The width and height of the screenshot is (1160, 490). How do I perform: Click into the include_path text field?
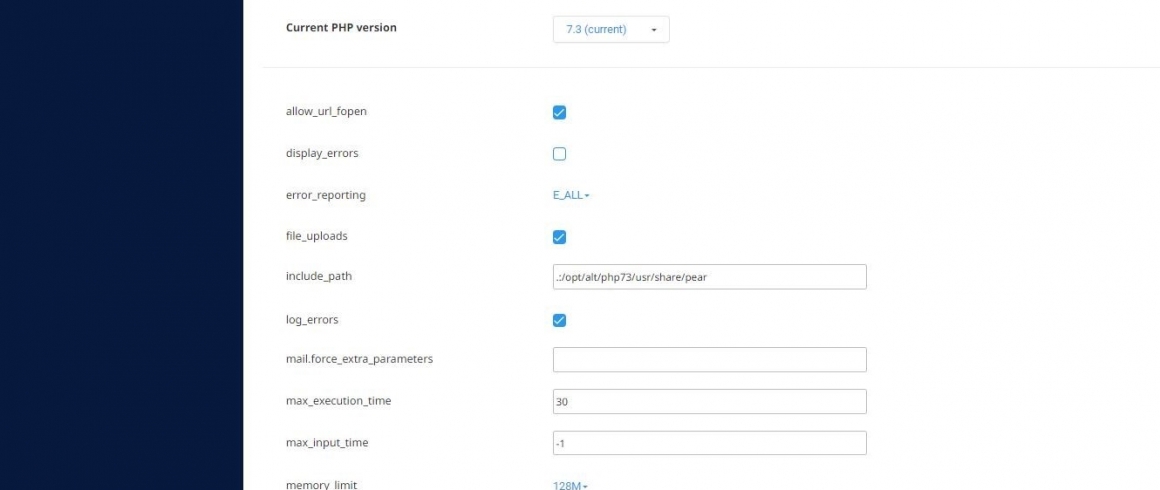pyautogui.click(x=709, y=277)
